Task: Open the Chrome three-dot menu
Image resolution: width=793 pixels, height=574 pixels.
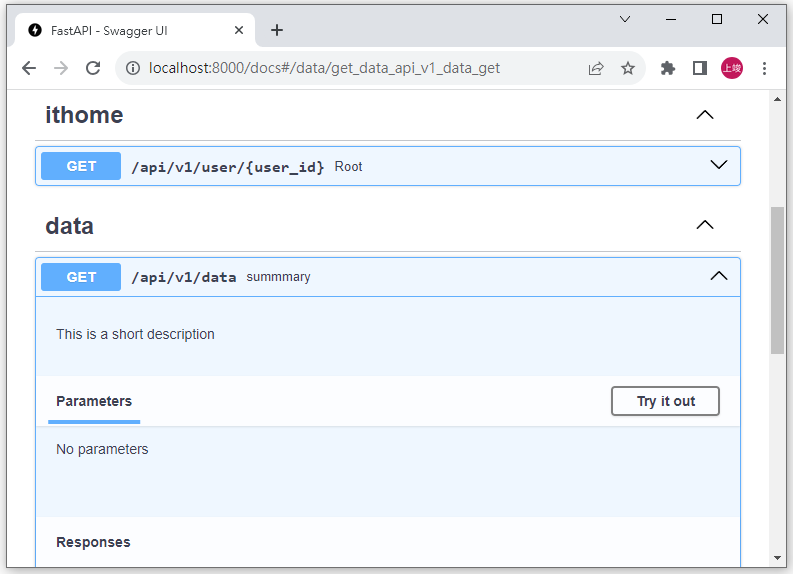Action: (764, 68)
